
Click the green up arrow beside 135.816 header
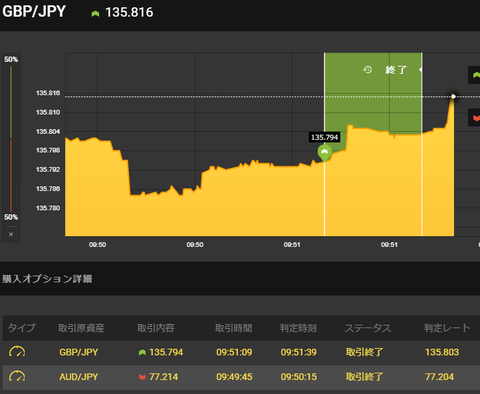[95, 14]
